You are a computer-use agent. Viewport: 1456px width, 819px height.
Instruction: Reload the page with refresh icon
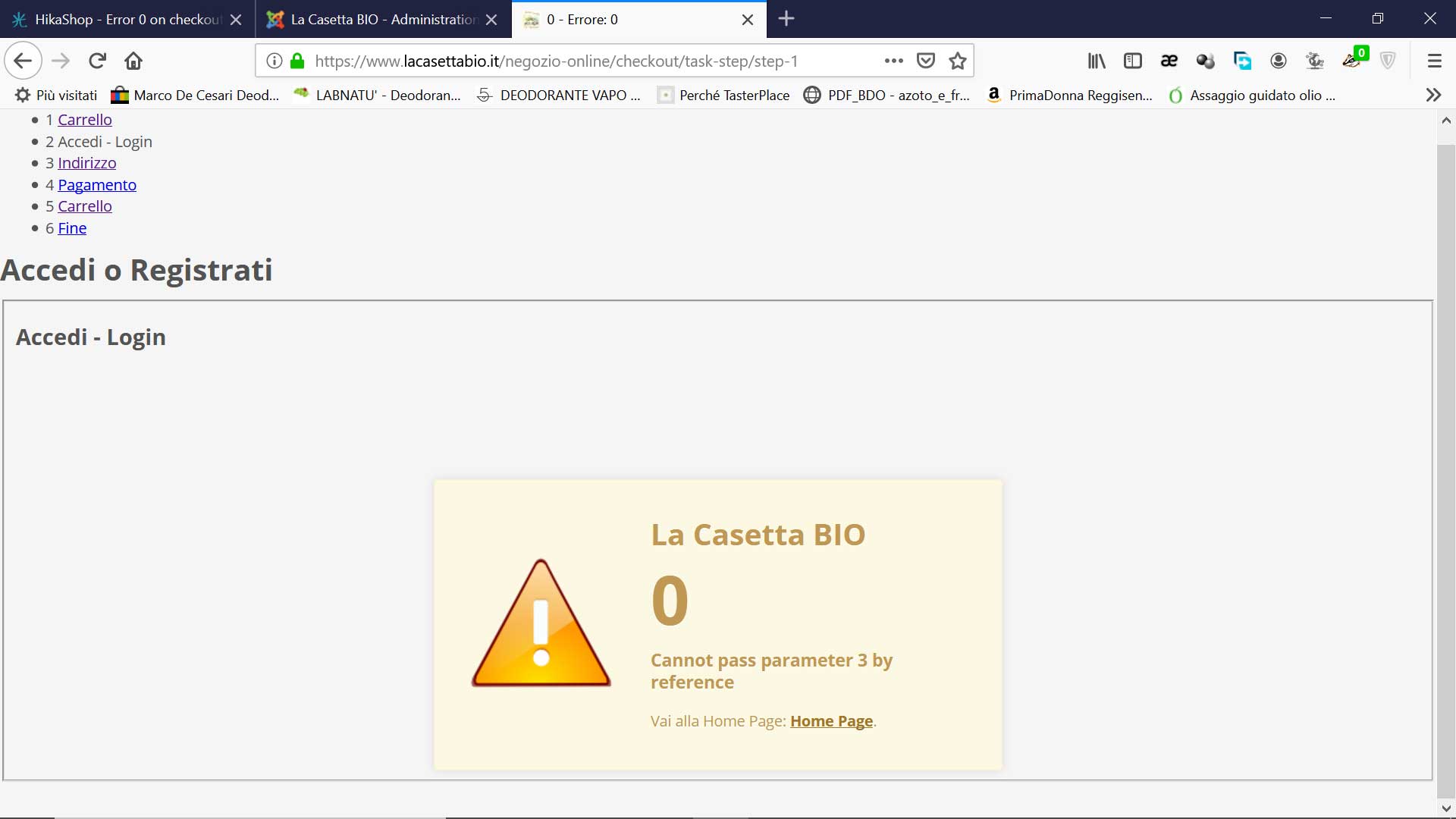(x=97, y=61)
